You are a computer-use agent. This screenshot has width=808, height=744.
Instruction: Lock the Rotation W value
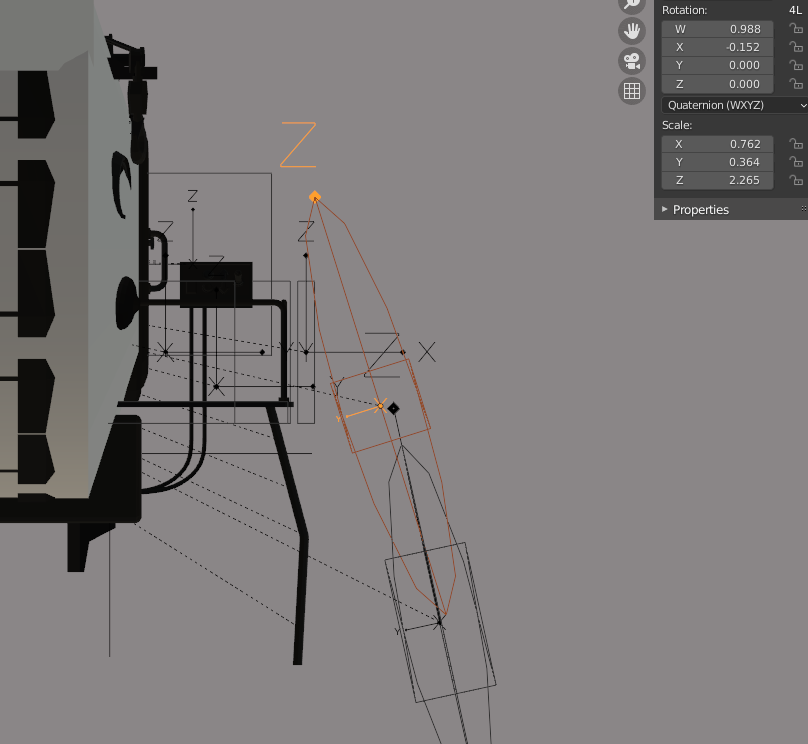click(796, 29)
